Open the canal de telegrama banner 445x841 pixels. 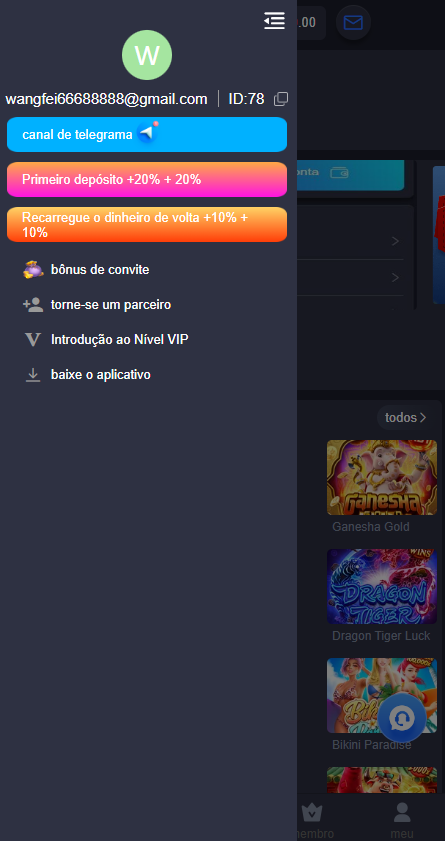(147, 135)
